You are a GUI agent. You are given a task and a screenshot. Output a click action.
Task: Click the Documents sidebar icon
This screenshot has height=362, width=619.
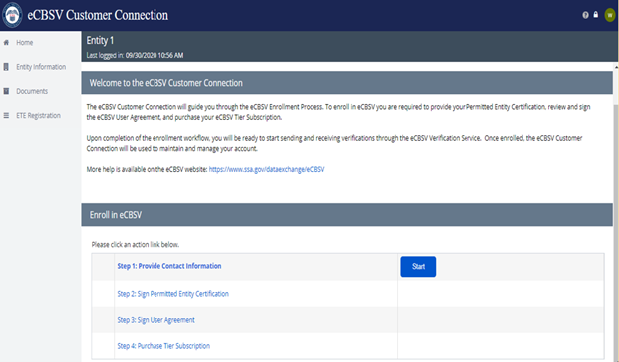(x=6, y=91)
